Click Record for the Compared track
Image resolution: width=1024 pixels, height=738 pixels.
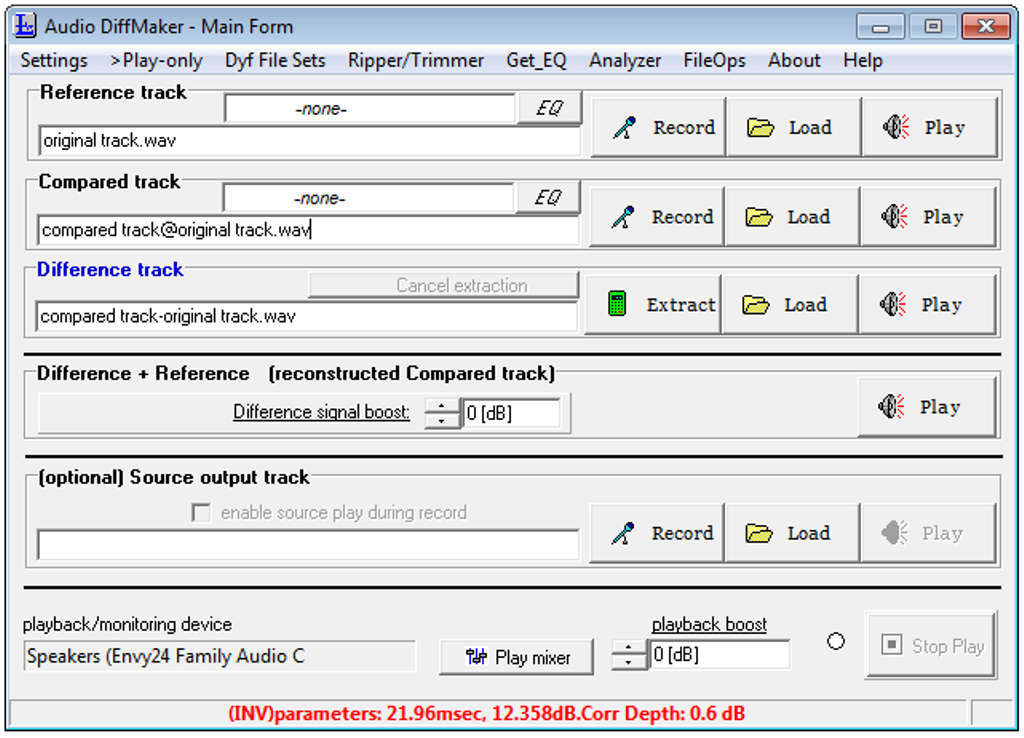(657, 217)
